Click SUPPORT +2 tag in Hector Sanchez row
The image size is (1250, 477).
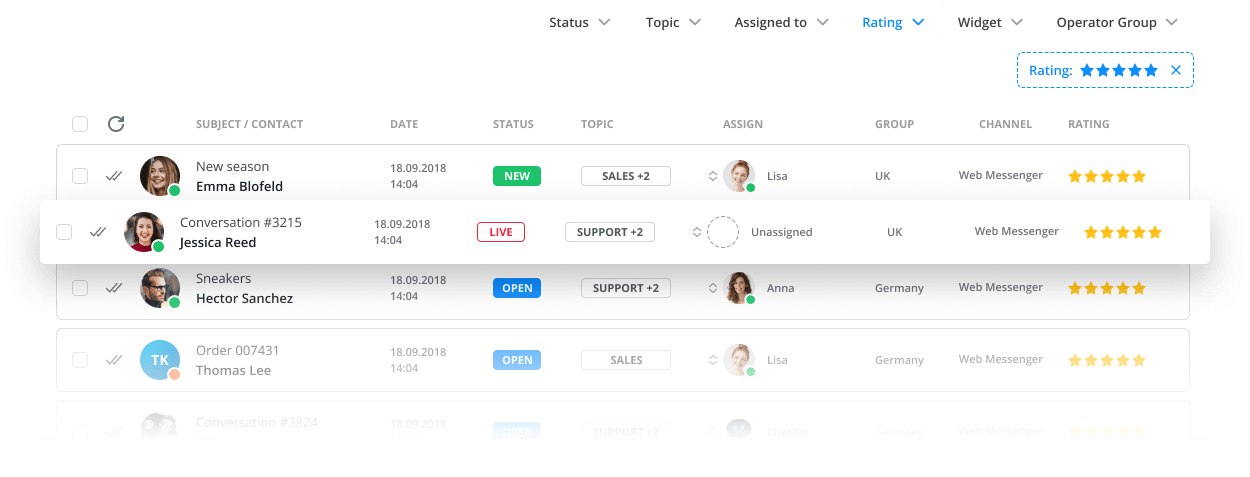[x=626, y=288]
